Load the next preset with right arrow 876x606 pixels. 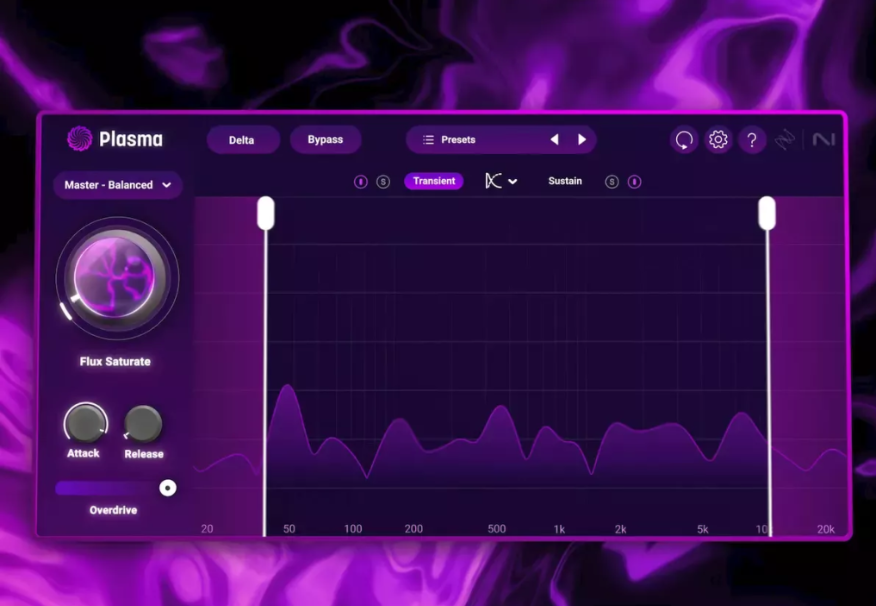pyautogui.click(x=582, y=140)
